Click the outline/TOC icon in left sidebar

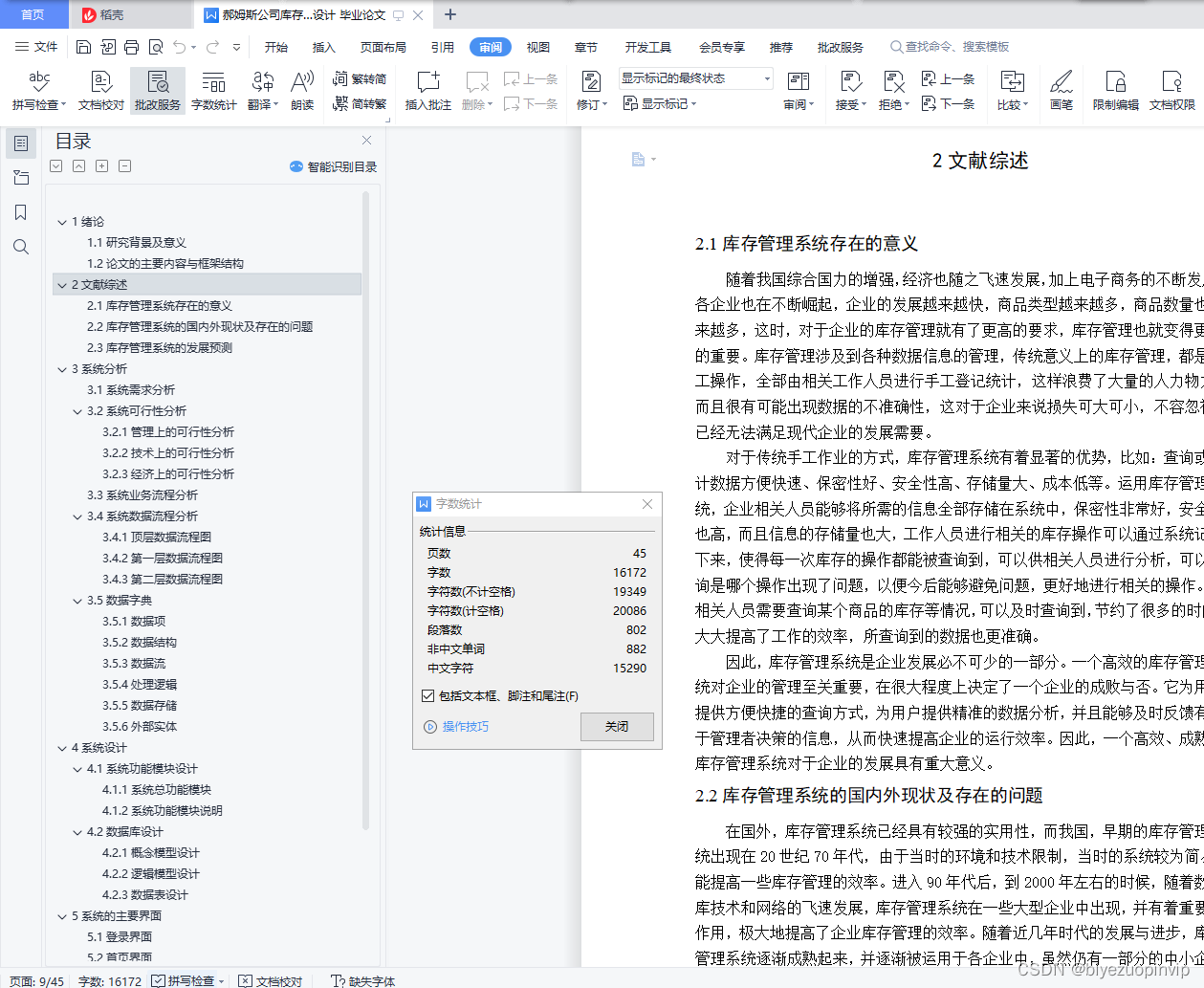(21, 143)
